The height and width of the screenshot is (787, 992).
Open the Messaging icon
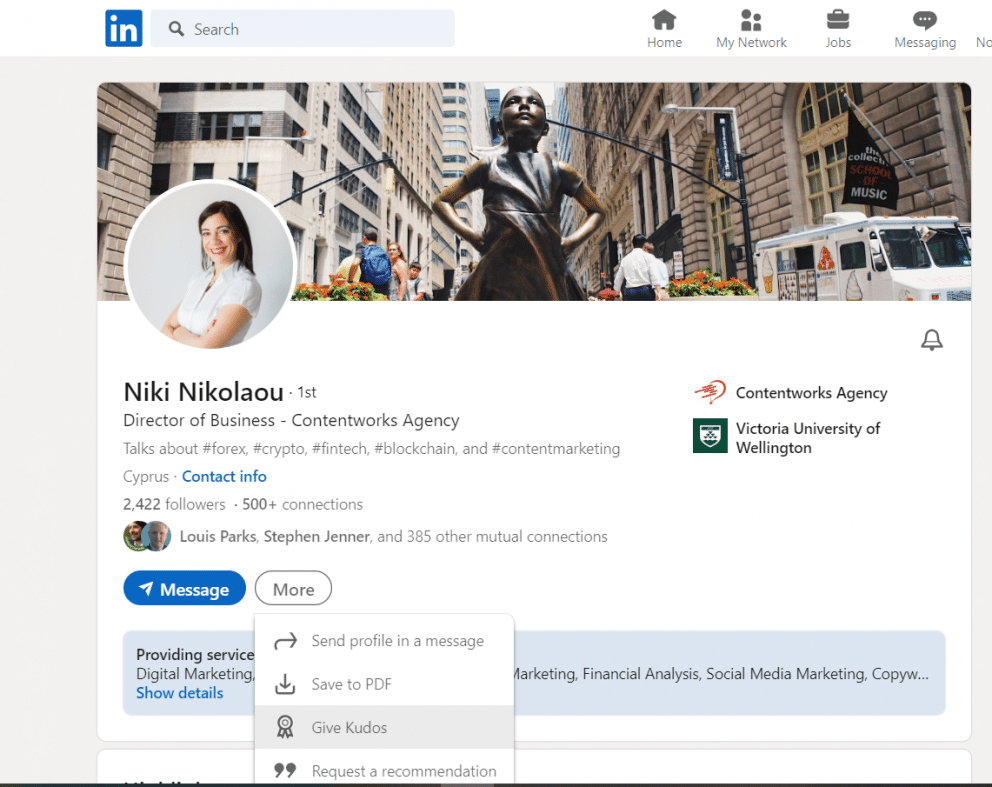[x=924, y=20]
